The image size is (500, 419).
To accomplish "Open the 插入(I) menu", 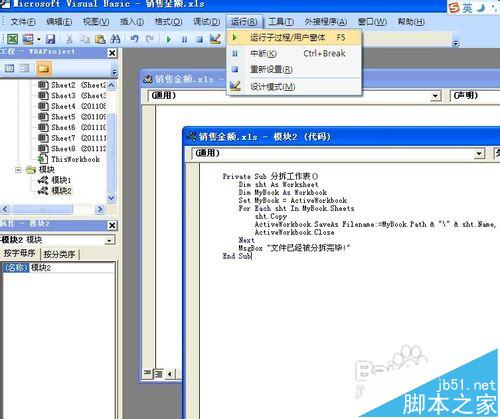I will (x=132, y=22).
